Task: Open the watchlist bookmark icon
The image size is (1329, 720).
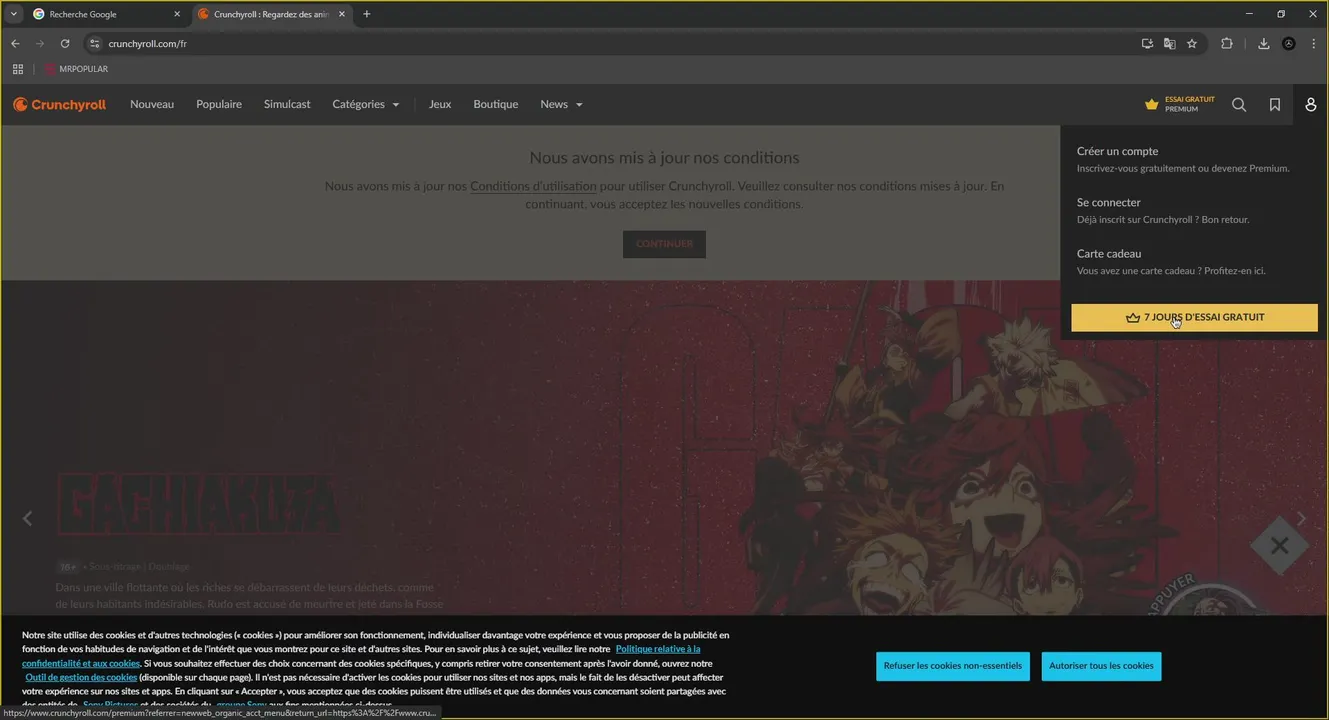Action: tap(1275, 104)
